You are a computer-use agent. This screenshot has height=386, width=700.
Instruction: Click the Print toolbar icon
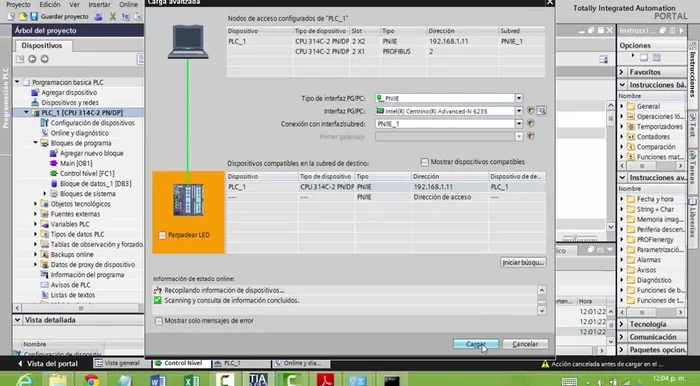(x=98, y=17)
